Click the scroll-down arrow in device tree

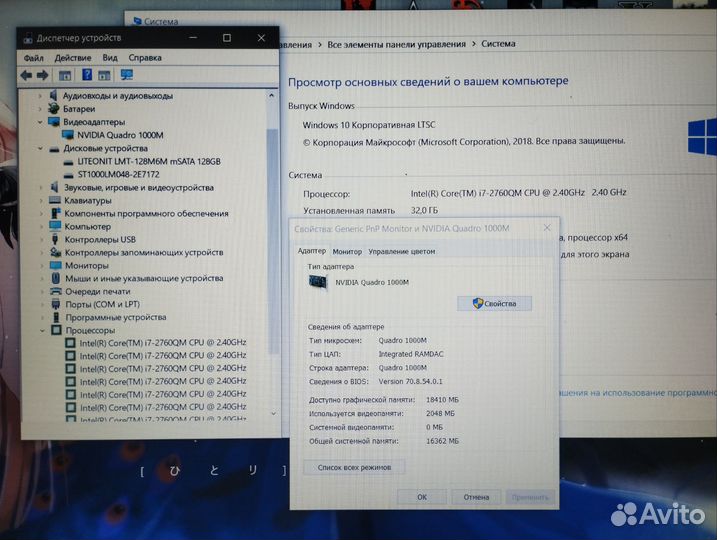click(x=273, y=414)
